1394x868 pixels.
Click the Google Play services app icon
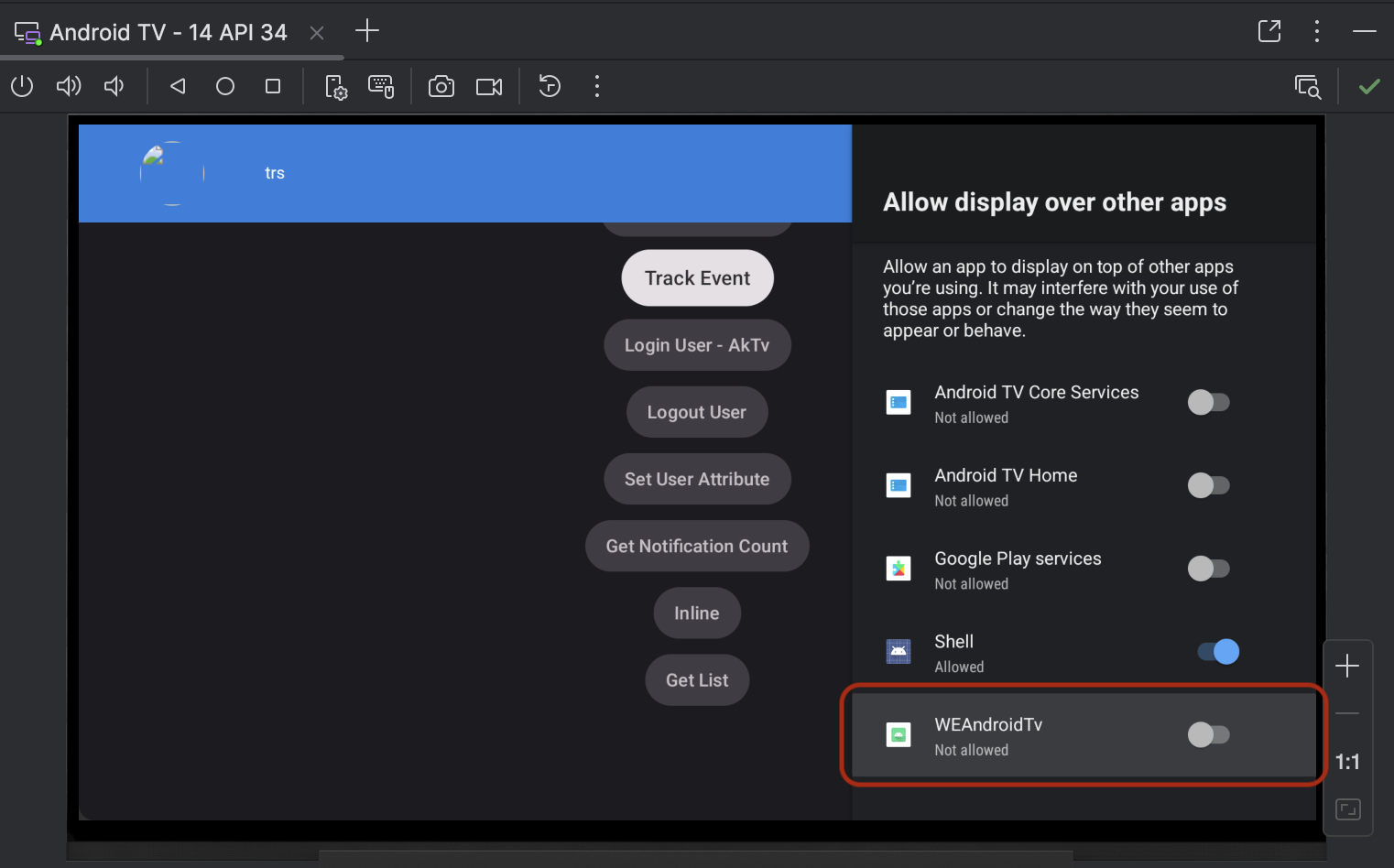coord(898,569)
